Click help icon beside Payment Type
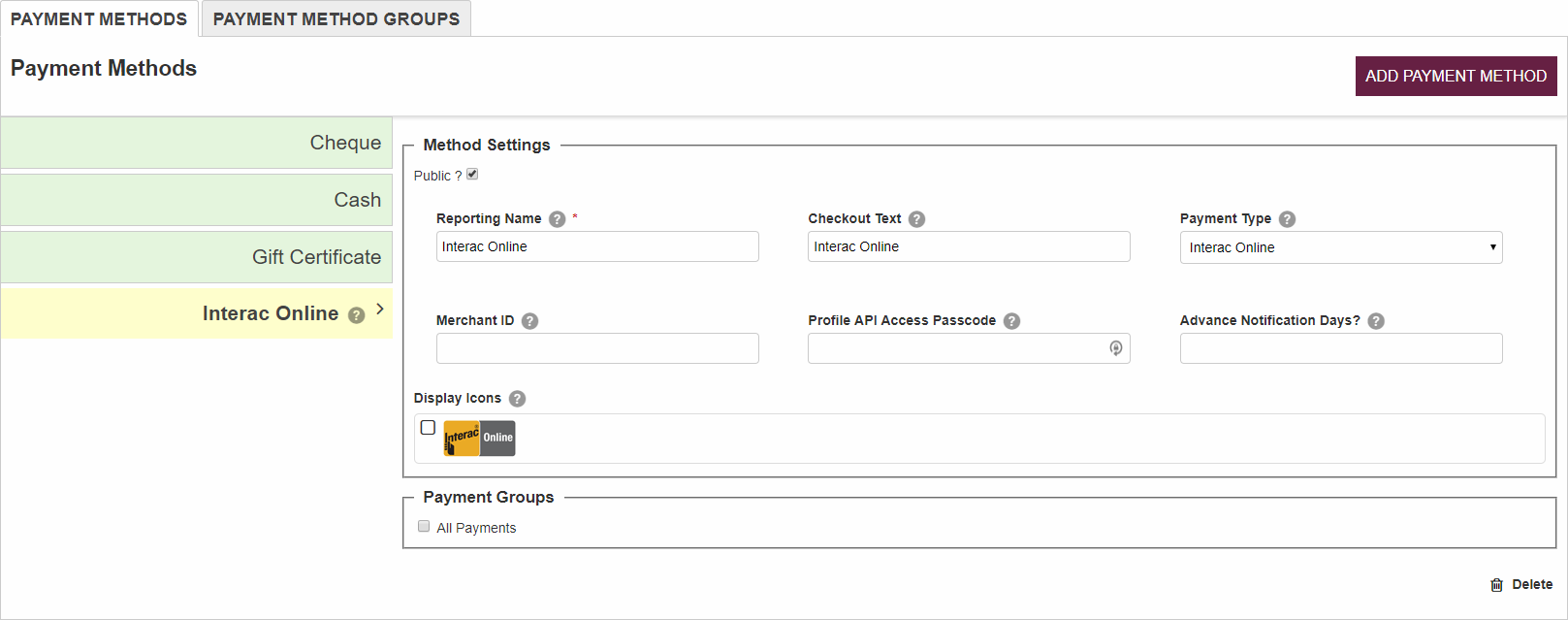The image size is (1568, 620). pos(1287,219)
